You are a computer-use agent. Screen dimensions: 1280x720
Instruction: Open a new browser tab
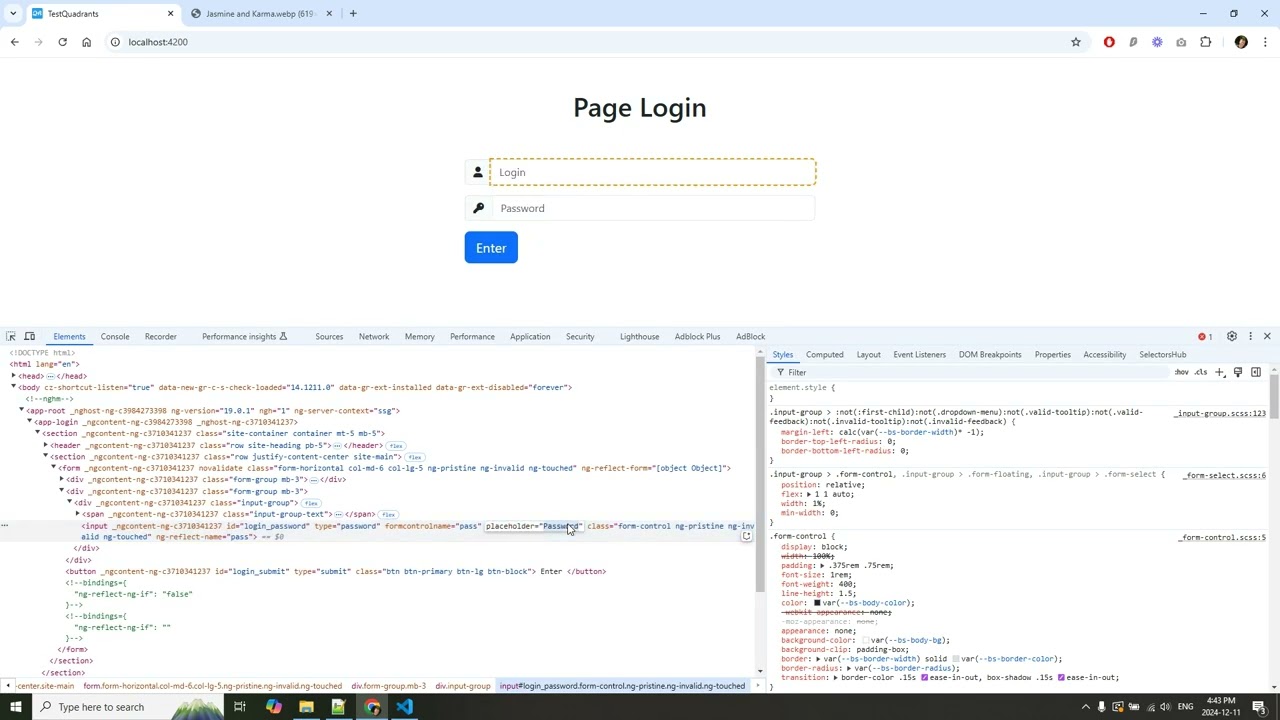pos(352,14)
